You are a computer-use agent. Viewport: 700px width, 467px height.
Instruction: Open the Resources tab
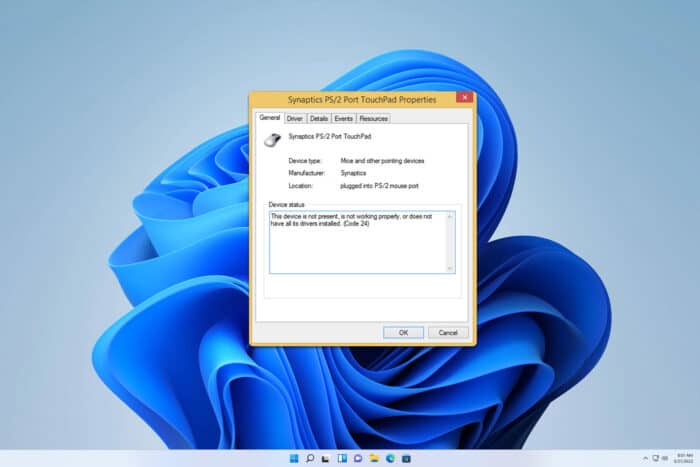click(x=374, y=118)
